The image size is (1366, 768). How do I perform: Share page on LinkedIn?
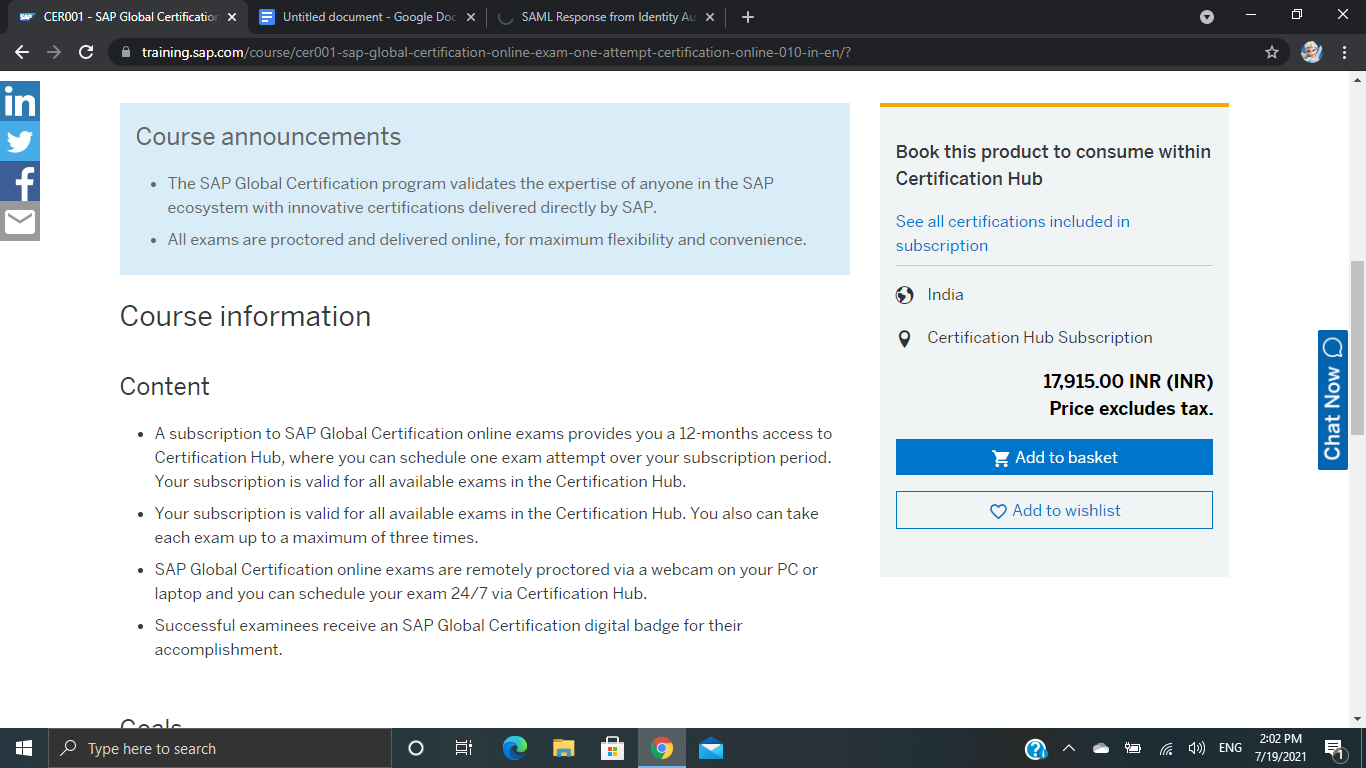pos(20,101)
